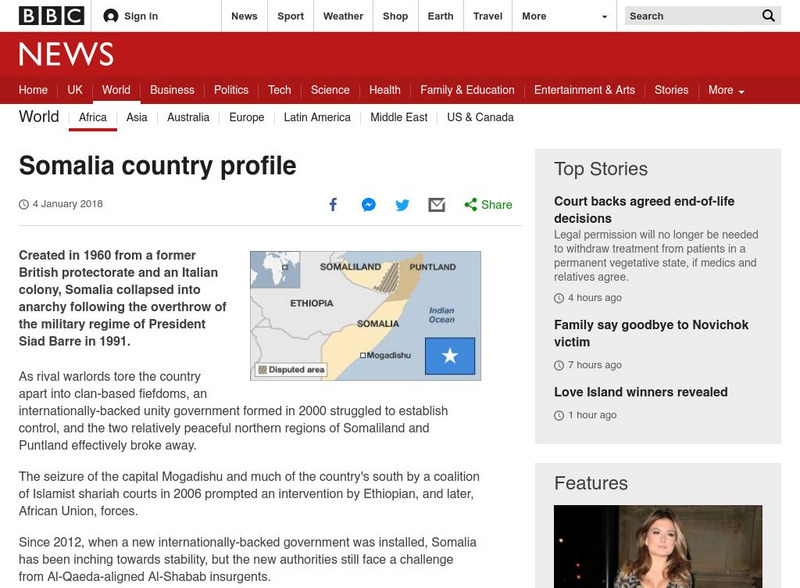Viewport: 800px width, 588px height.
Task: Switch to the Middle East tab
Action: point(398,117)
